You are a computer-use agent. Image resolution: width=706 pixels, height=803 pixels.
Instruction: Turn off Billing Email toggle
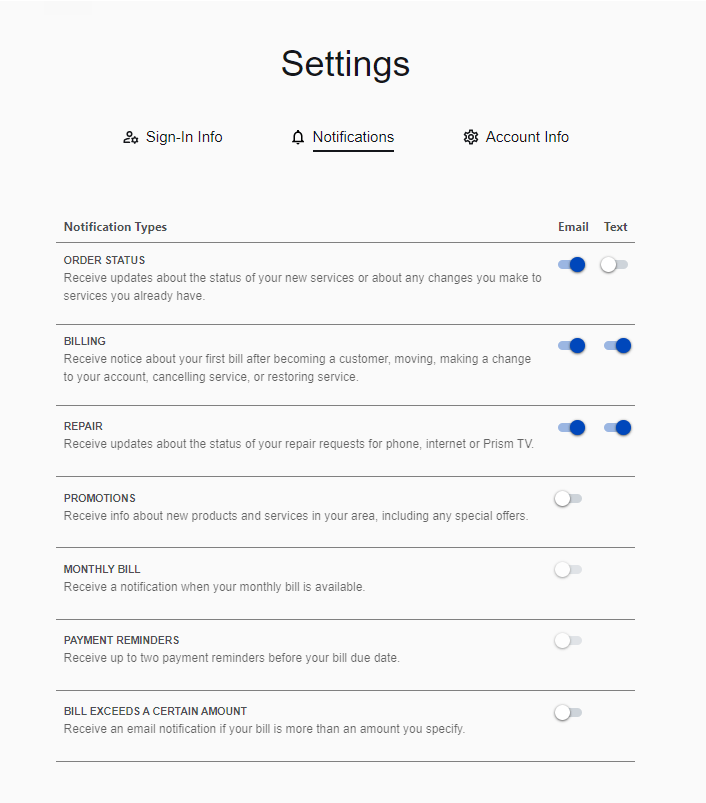click(x=572, y=346)
